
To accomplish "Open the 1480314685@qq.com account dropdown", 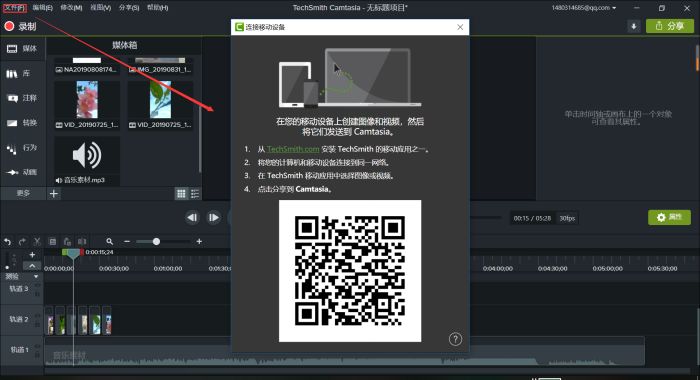I will pyautogui.click(x=584, y=8).
